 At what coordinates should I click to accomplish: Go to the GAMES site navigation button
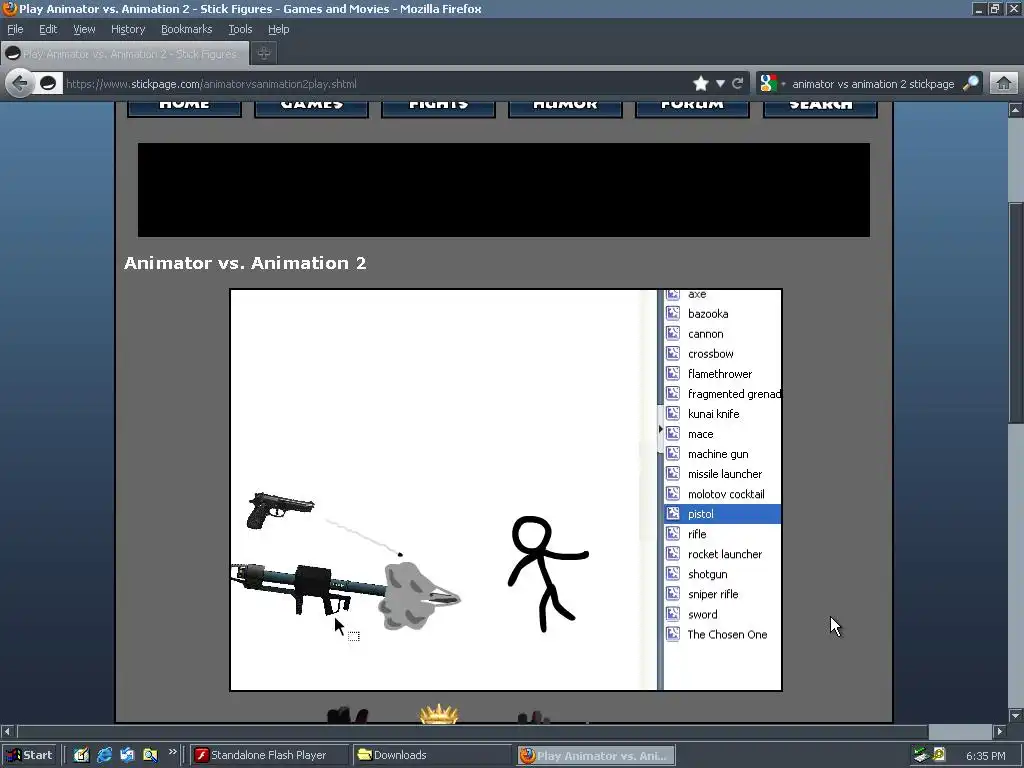click(x=312, y=108)
